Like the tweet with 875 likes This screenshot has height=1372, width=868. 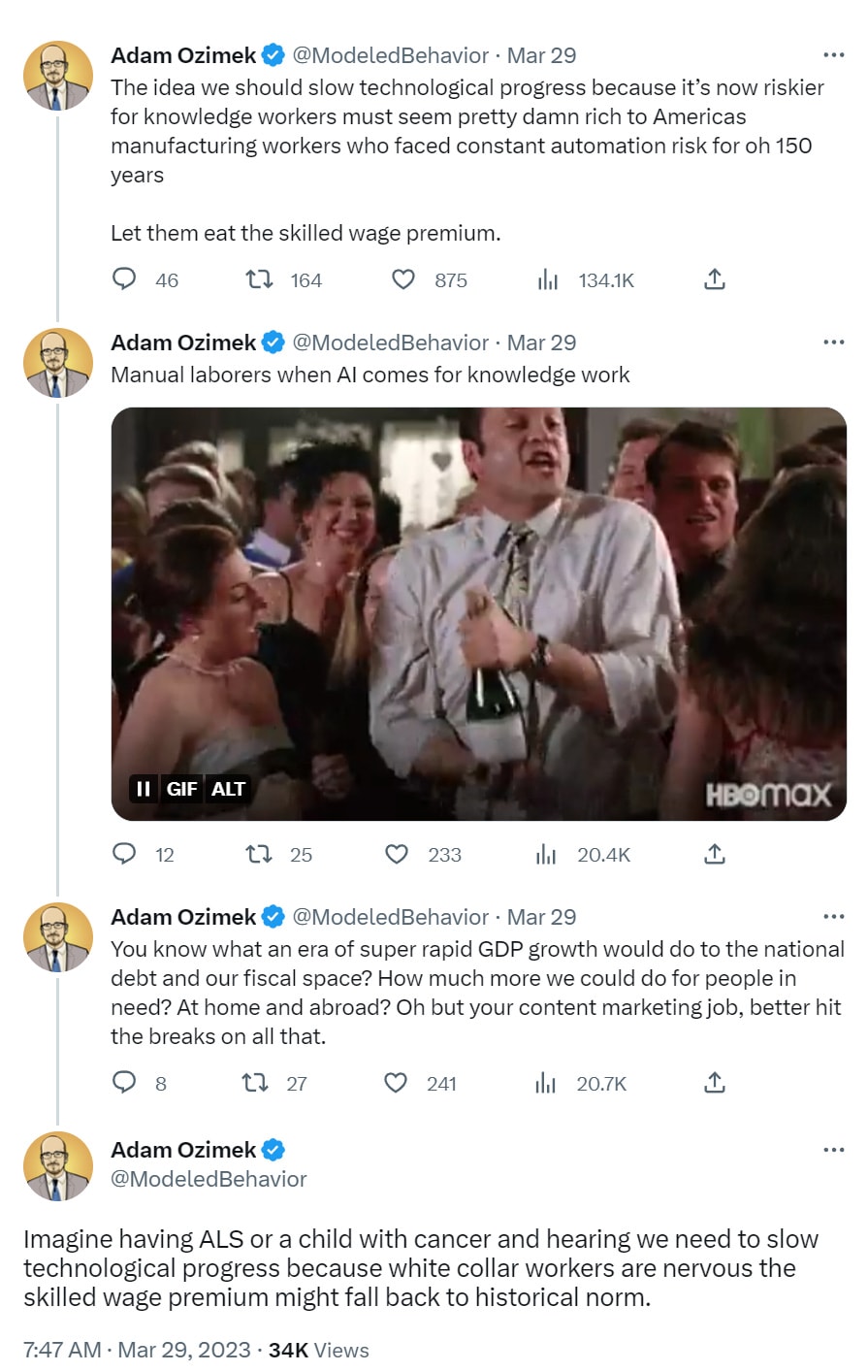[x=402, y=279]
